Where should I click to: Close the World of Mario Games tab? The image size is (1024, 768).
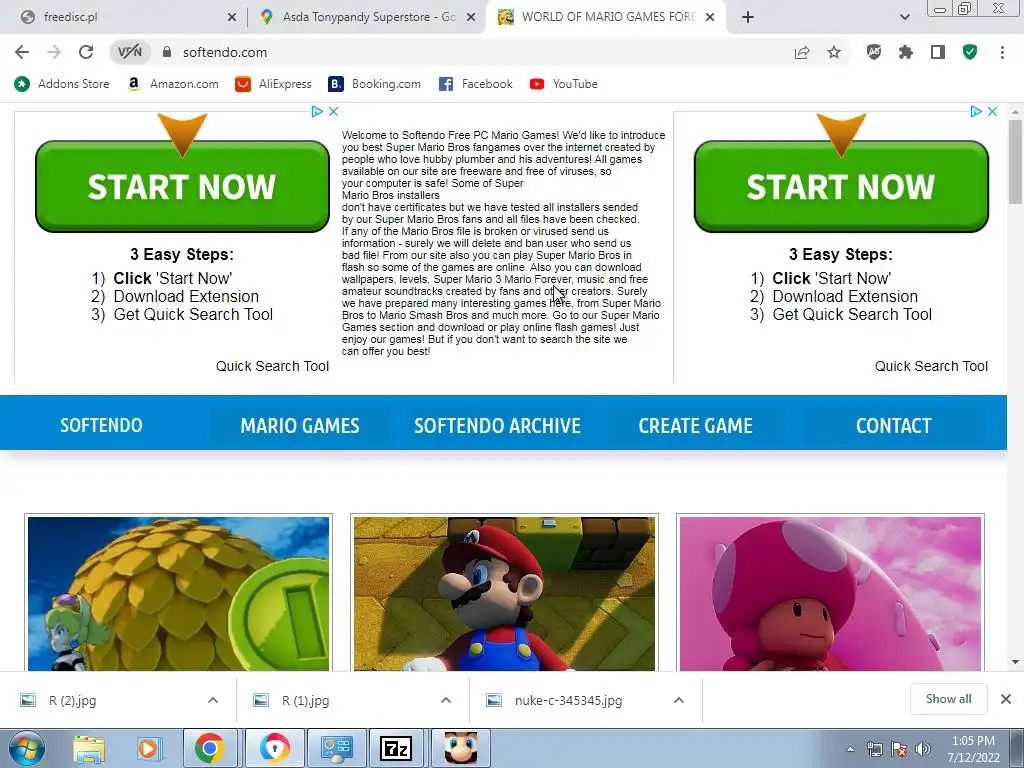click(x=711, y=18)
